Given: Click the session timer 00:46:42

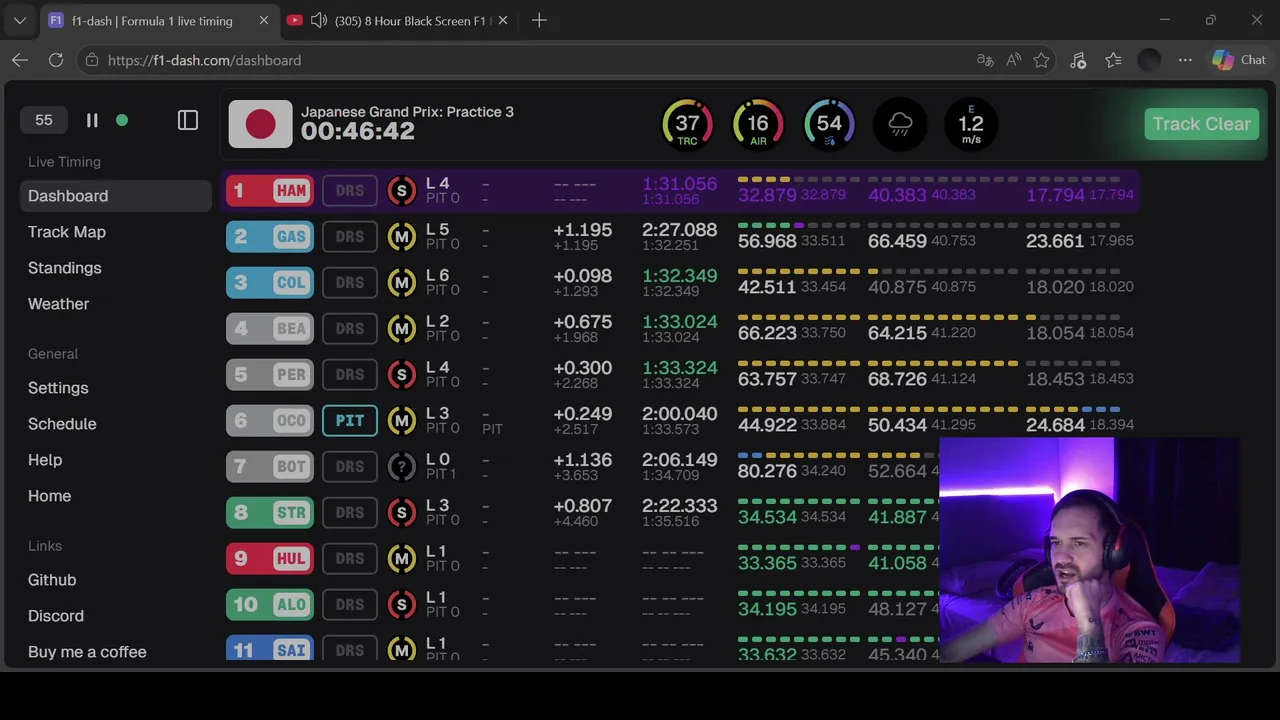Looking at the screenshot, I should (x=358, y=131).
